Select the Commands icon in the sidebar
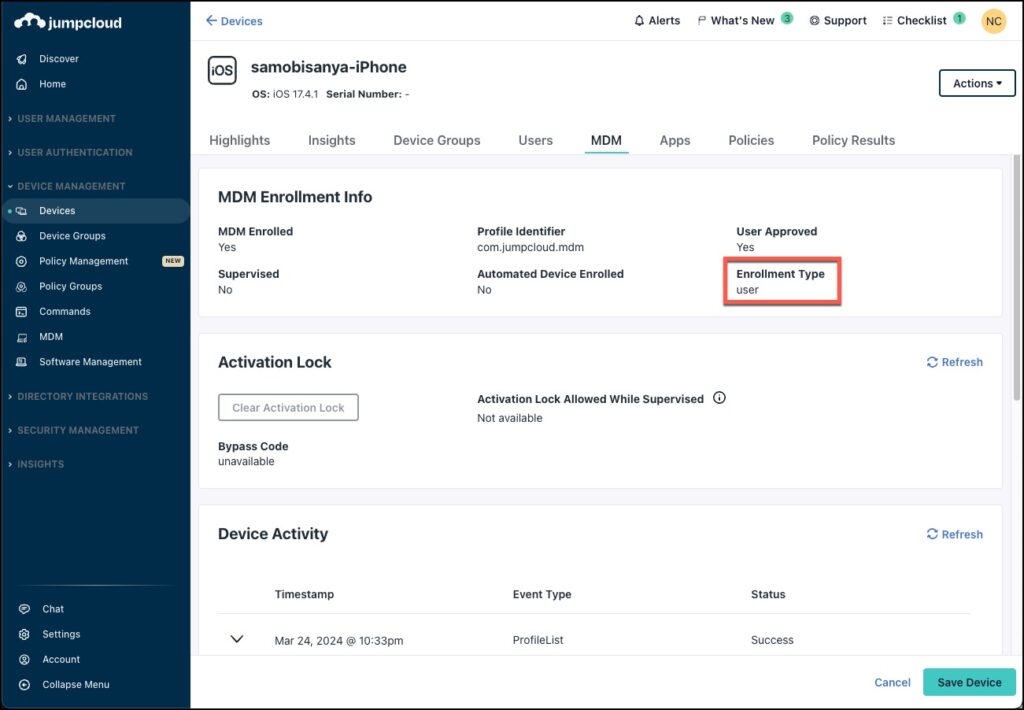This screenshot has width=1024, height=710. coord(65,311)
